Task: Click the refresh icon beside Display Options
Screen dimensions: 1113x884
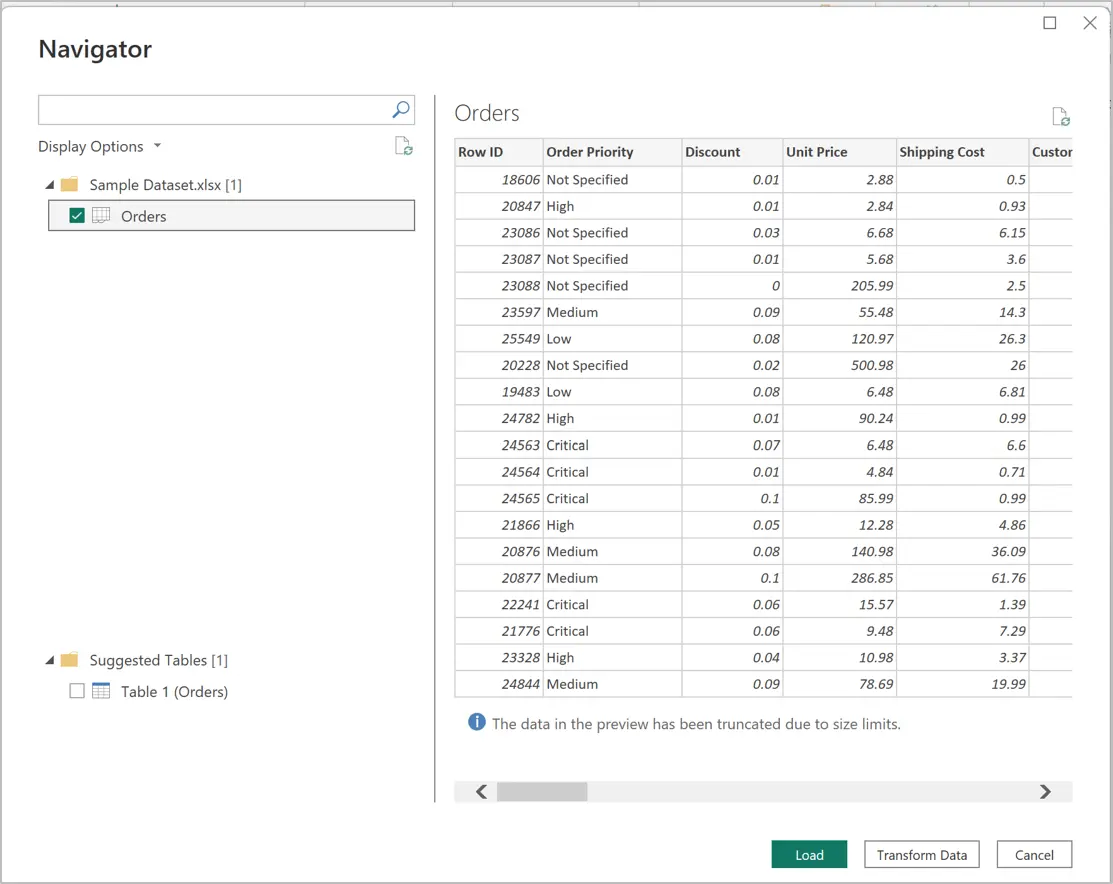Action: click(404, 146)
